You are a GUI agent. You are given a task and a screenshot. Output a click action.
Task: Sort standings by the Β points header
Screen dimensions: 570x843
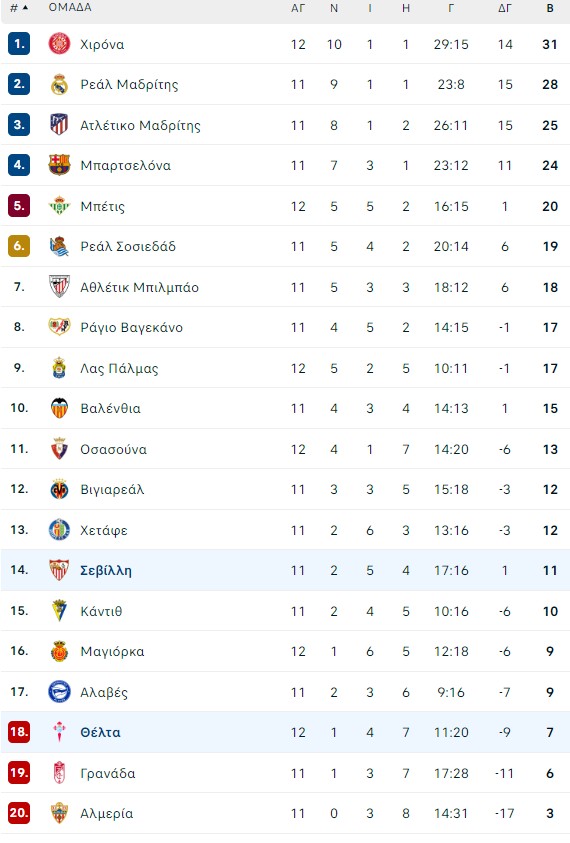point(550,8)
